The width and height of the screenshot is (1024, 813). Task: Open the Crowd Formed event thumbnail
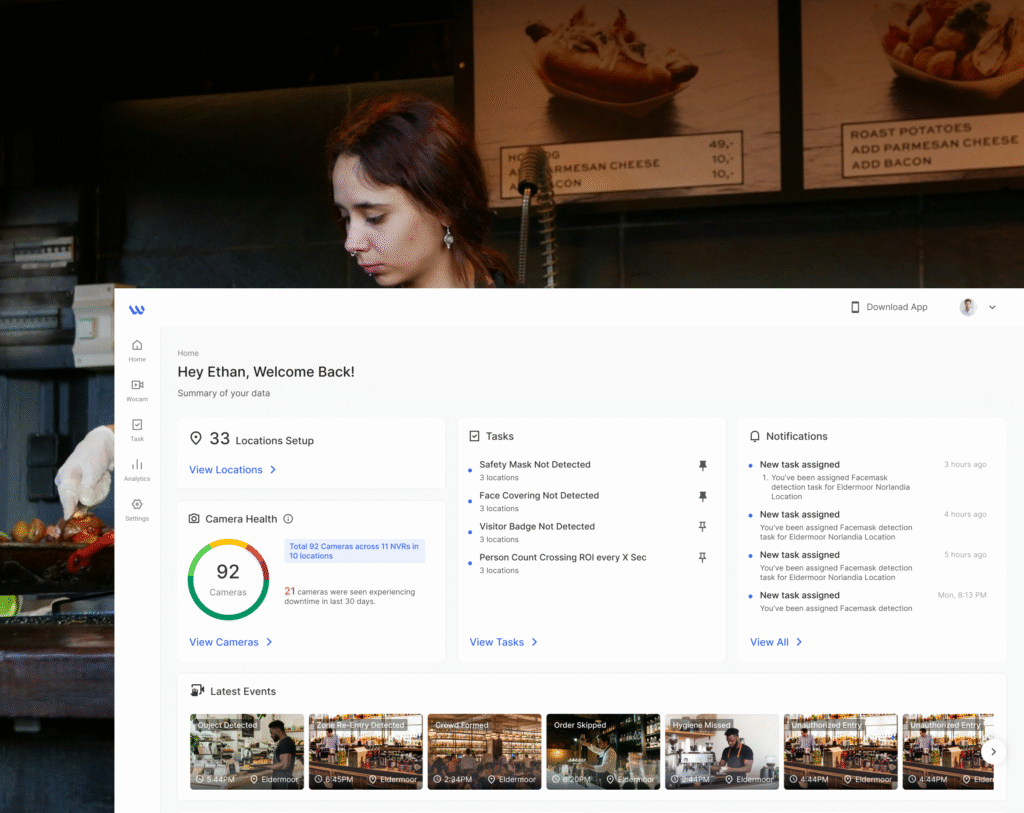(484, 751)
